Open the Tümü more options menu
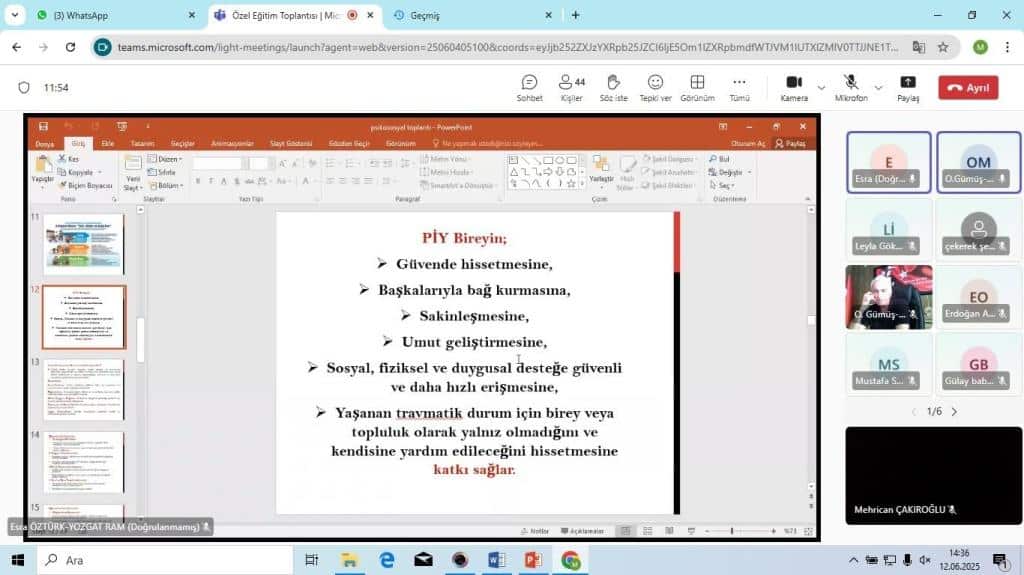Screen dimensions: 1024x575 point(739,88)
